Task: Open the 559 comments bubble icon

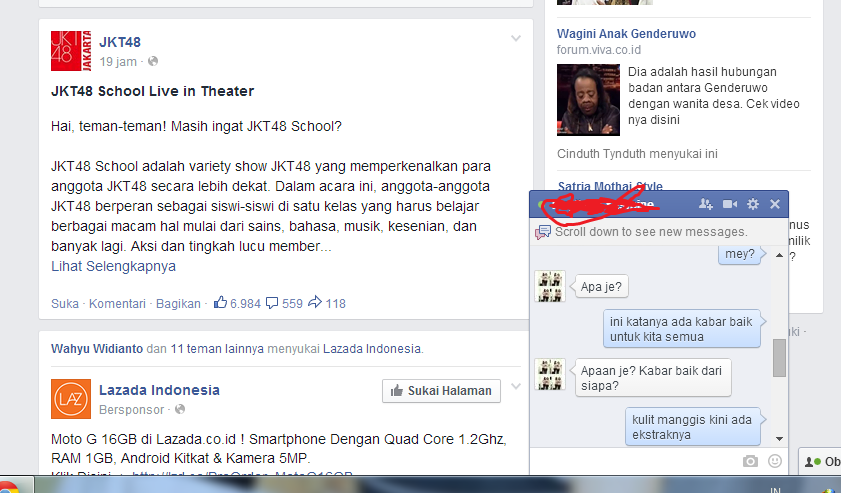Action: tap(285, 303)
